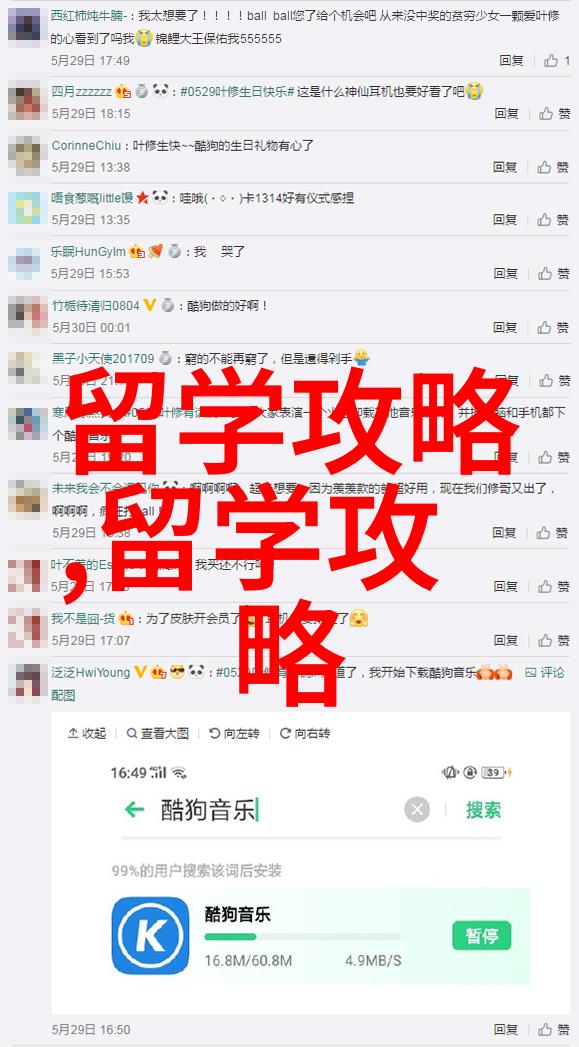Click the thumbs-up icon on CorinneChiu's comment
Screen dimensions: 579x1047
click(545, 167)
